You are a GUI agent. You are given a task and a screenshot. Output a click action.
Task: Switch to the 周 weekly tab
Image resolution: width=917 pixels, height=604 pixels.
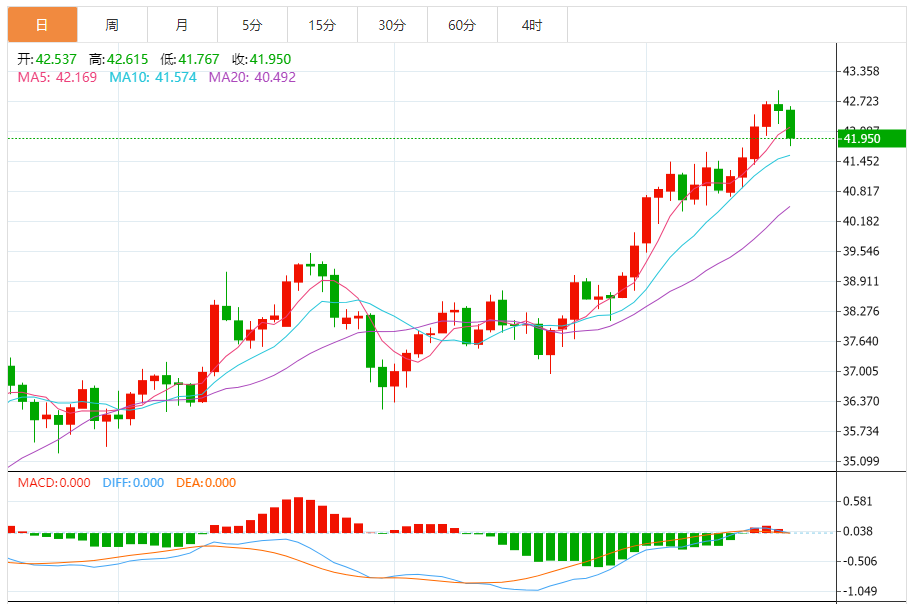[x=112, y=25]
